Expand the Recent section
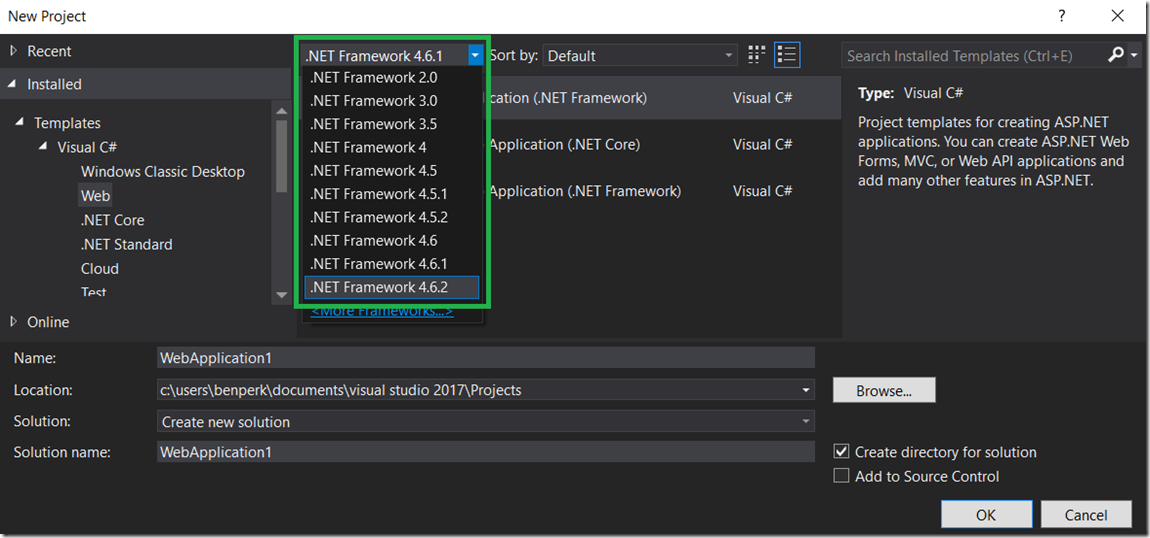This screenshot has width=1150, height=538. 13,51
